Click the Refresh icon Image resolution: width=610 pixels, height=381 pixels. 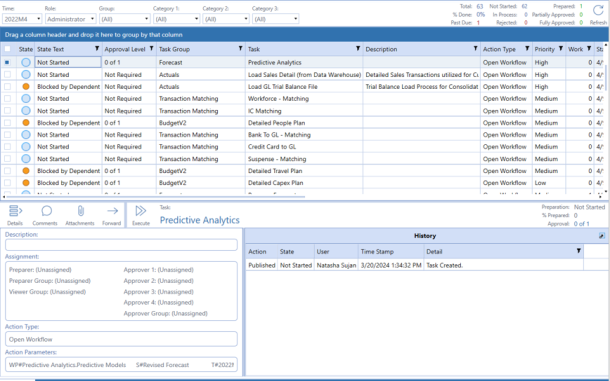598,11
